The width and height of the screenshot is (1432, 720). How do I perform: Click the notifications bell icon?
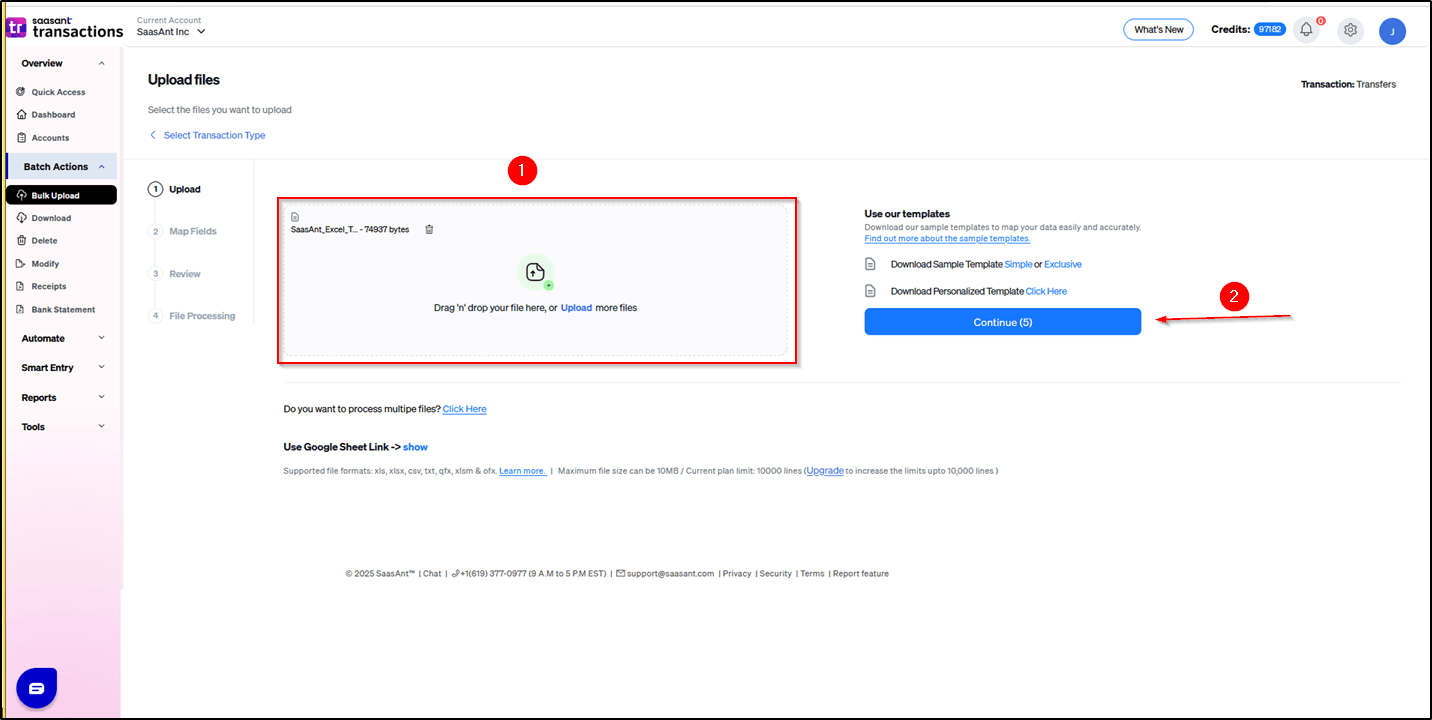[x=1306, y=30]
